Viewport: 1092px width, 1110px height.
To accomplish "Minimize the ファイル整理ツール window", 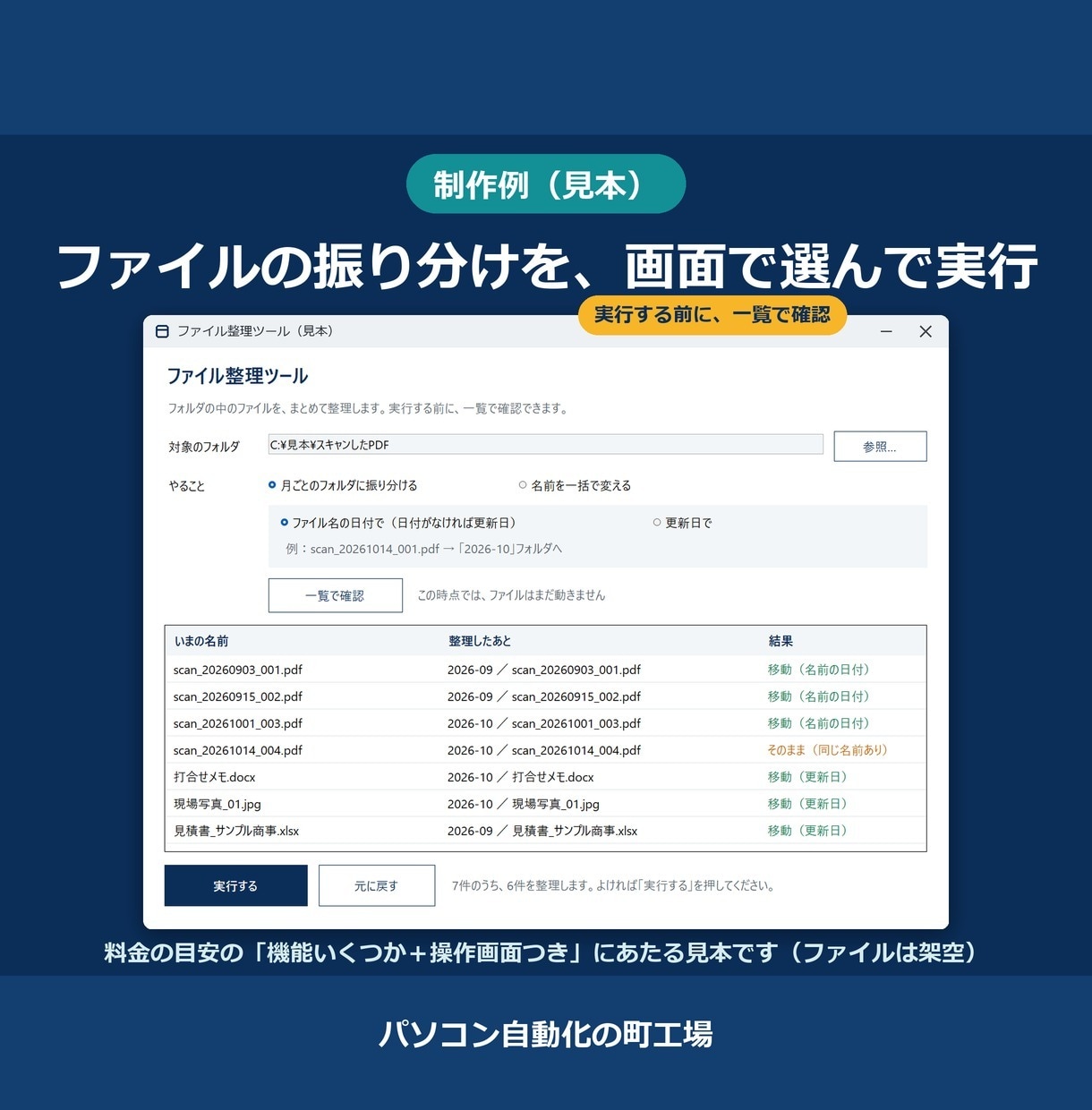I will pyautogui.click(x=886, y=331).
